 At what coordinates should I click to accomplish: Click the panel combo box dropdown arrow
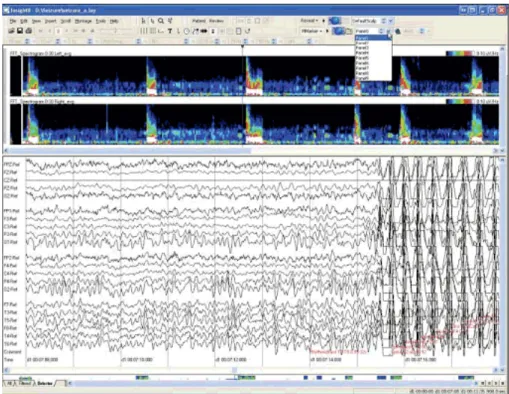click(389, 31)
